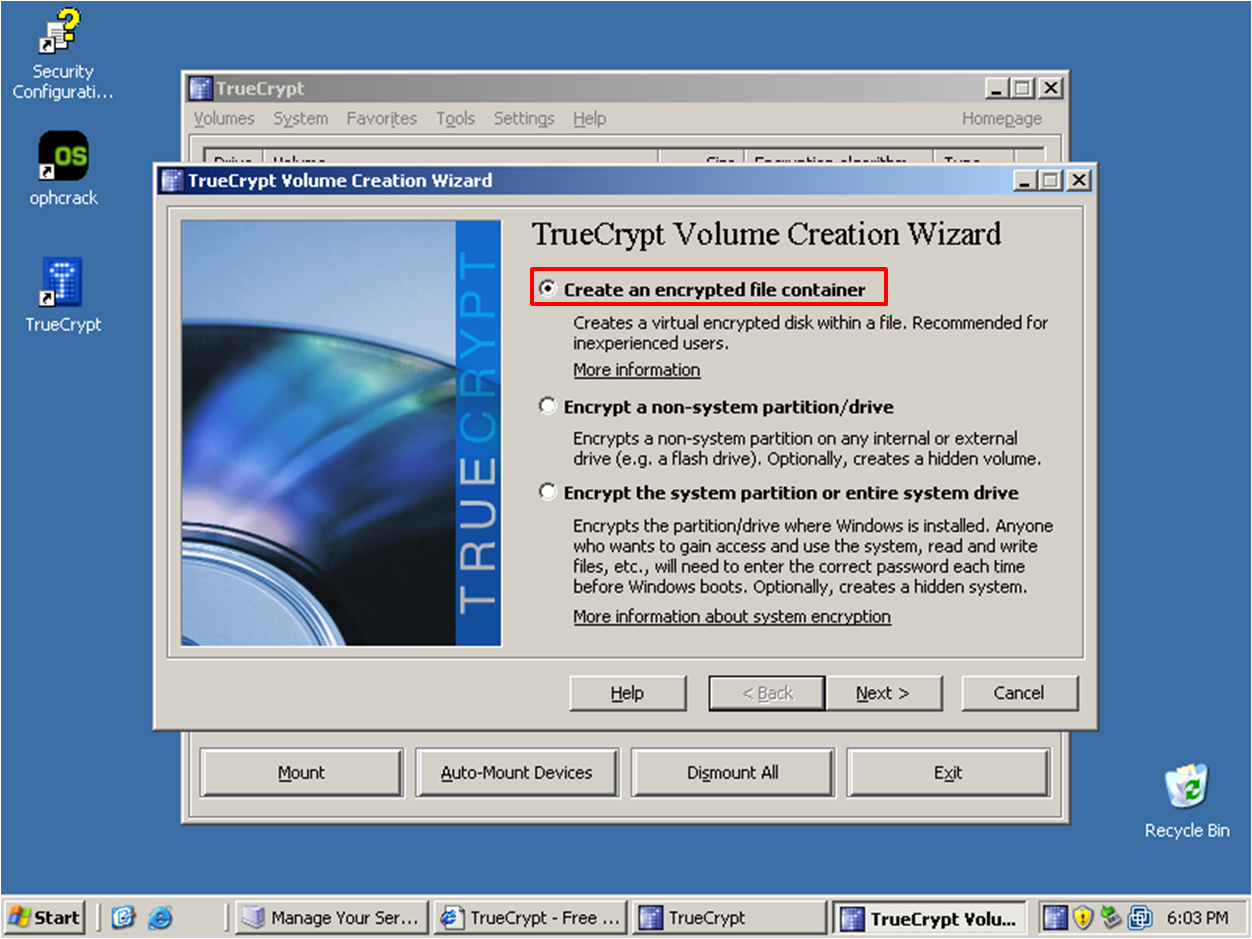
Task: Open the Recycle Bin icon
Action: click(x=1187, y=800)
